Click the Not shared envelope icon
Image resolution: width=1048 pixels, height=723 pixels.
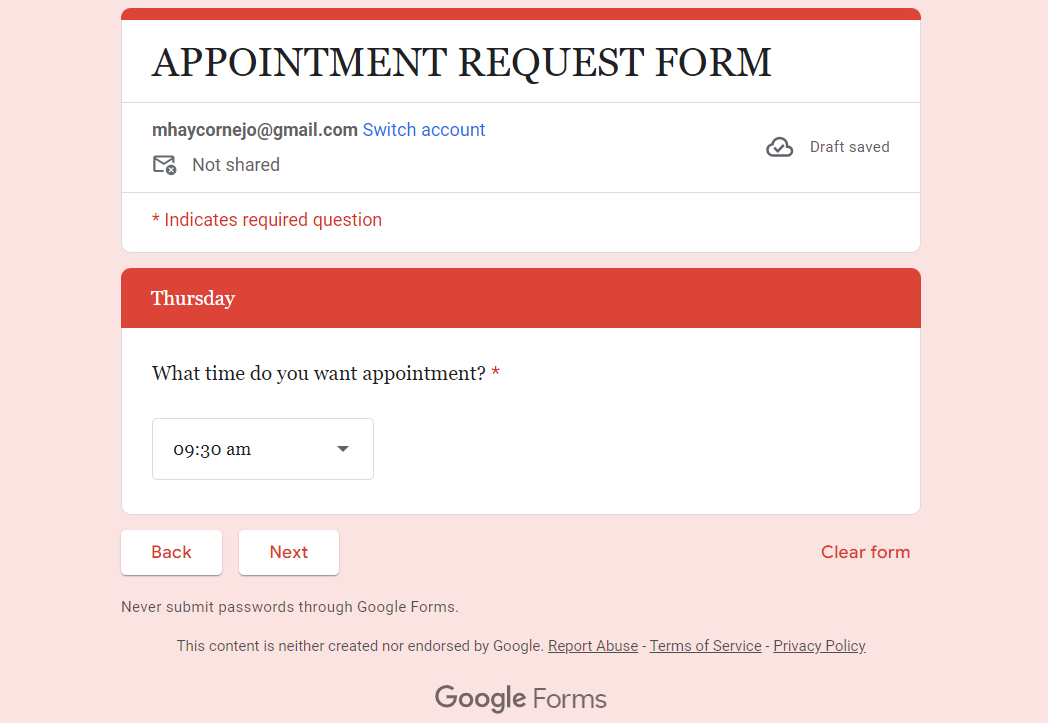click(164, 165)
